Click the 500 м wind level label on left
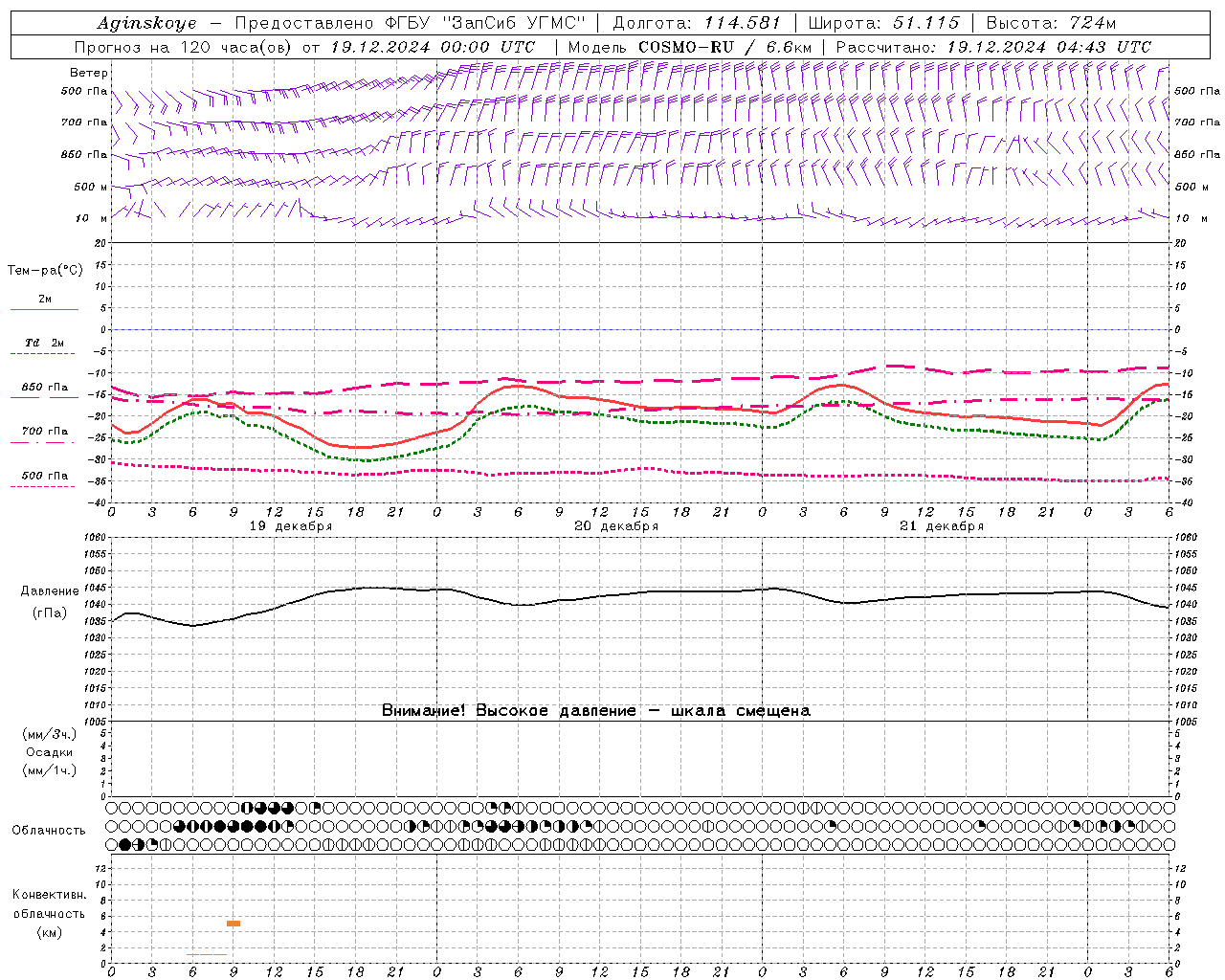Screen dimensions: 1225x980 tap(92, 187)
